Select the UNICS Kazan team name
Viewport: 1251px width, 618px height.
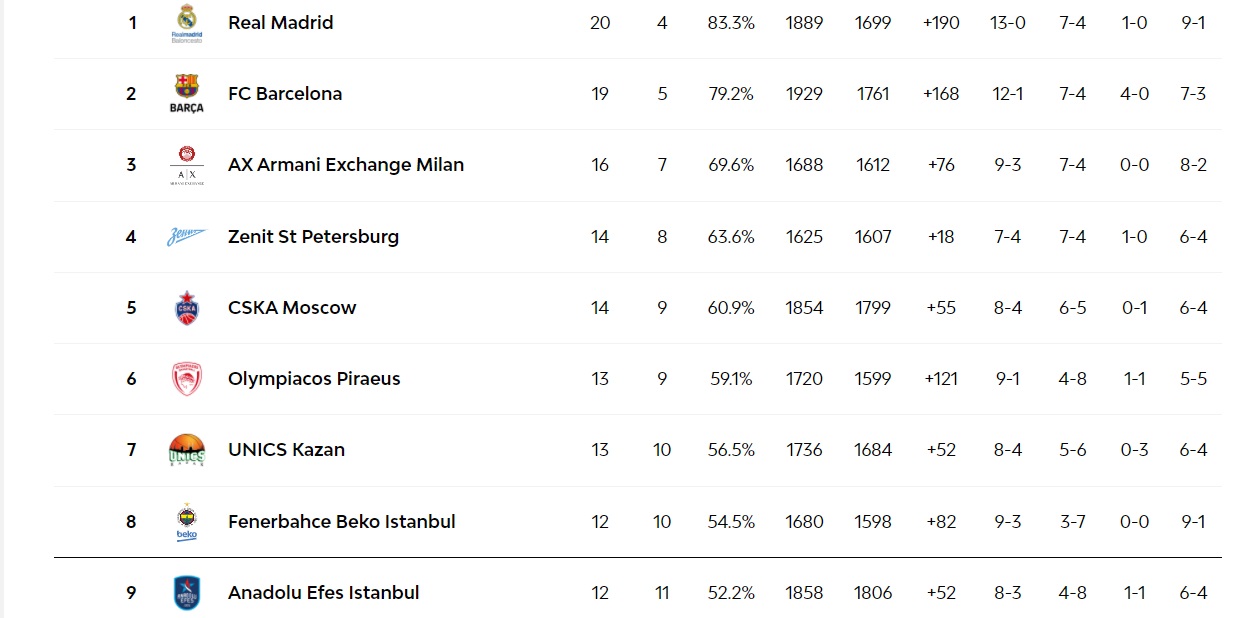click(x=286, y=450)
